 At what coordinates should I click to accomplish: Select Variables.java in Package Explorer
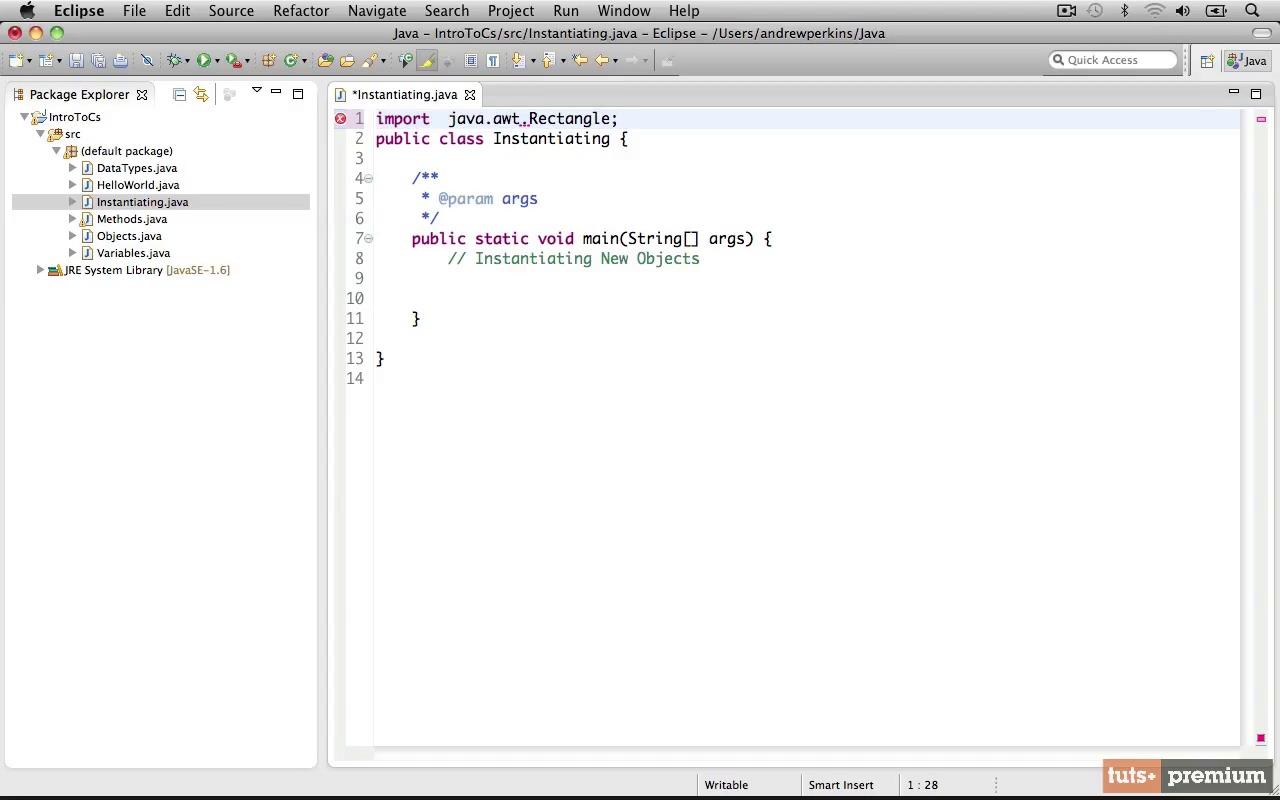[x=133, y=253]
